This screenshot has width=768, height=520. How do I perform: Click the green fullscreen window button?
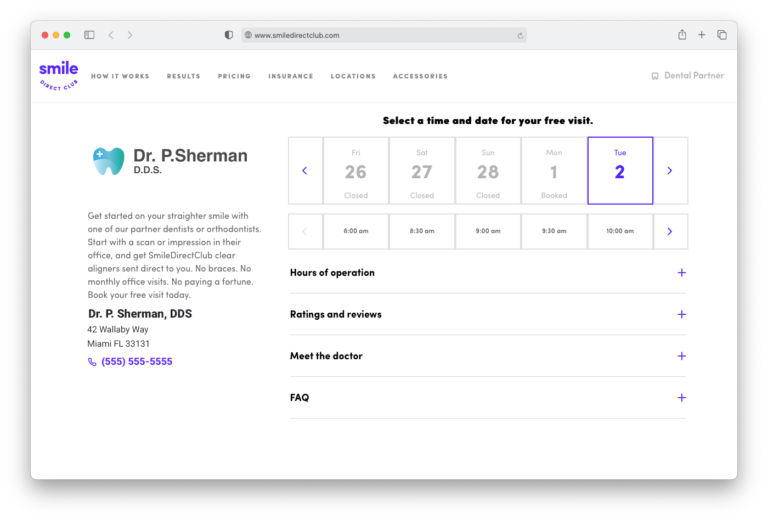(x=67, y=35)
